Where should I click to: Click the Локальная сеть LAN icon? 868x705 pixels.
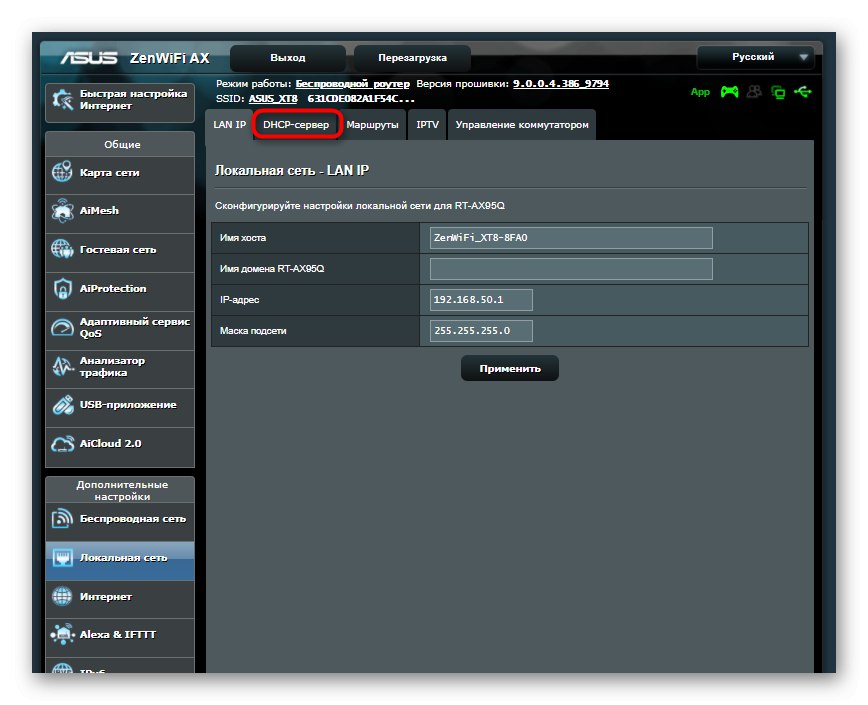62,557
